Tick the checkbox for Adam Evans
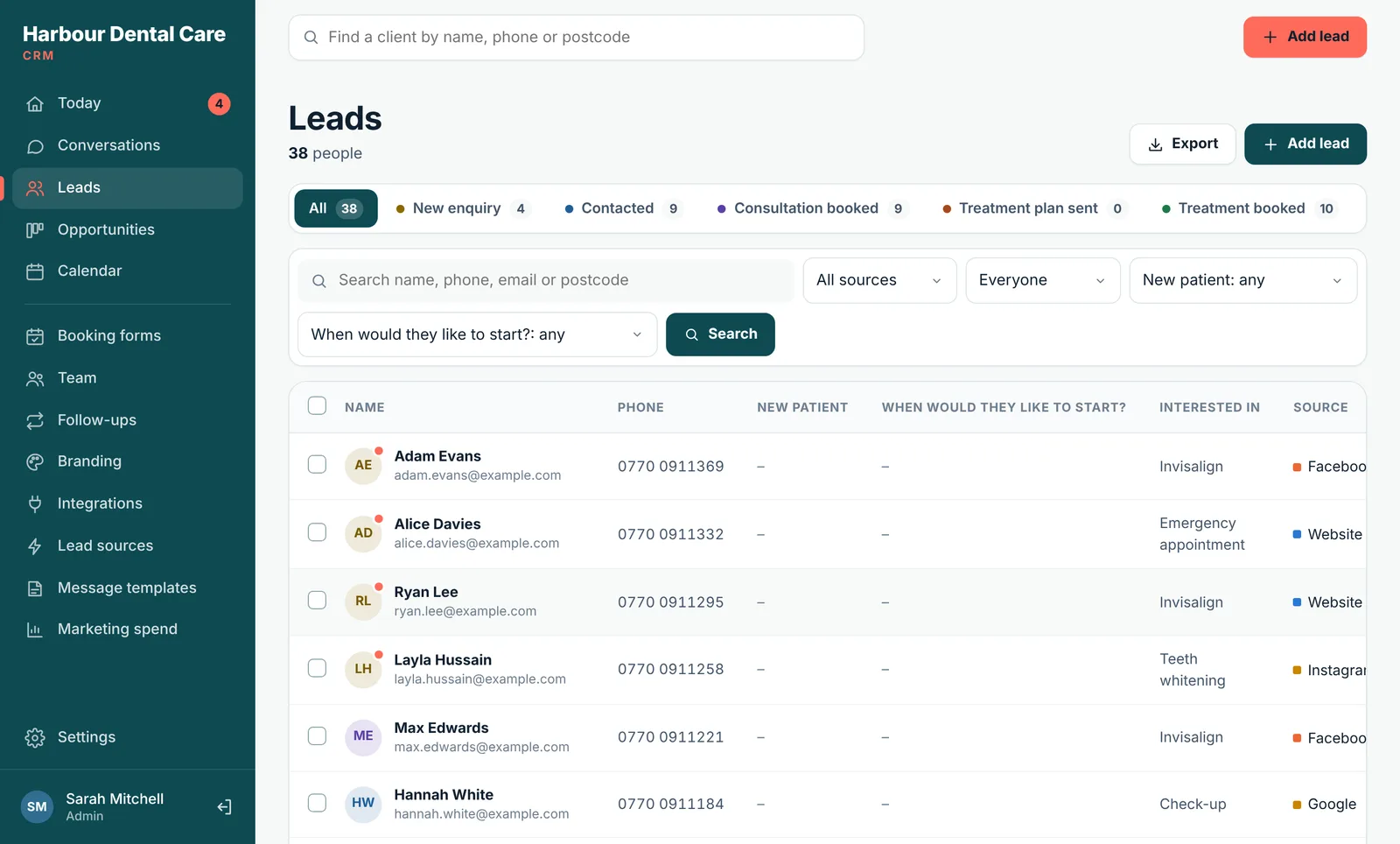Viewport: 1400px width, 844px height. click(x=317, y=465)
